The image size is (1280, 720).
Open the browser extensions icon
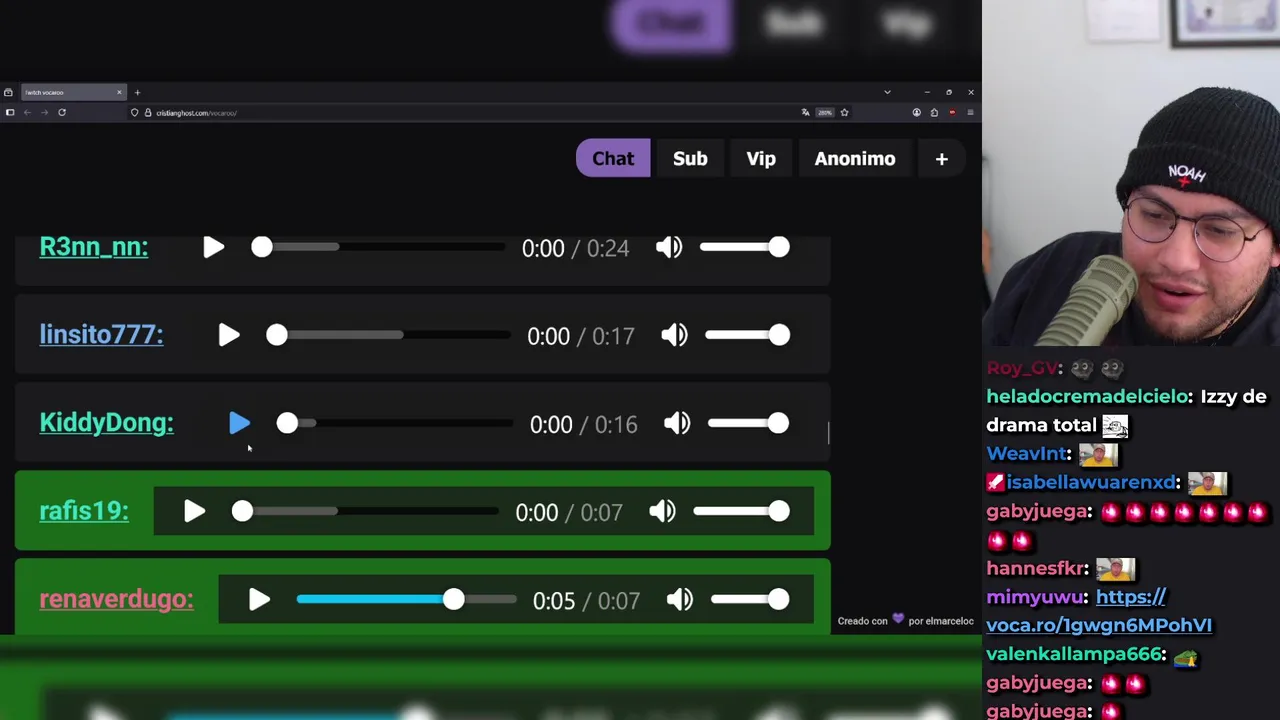coord(934,113)
